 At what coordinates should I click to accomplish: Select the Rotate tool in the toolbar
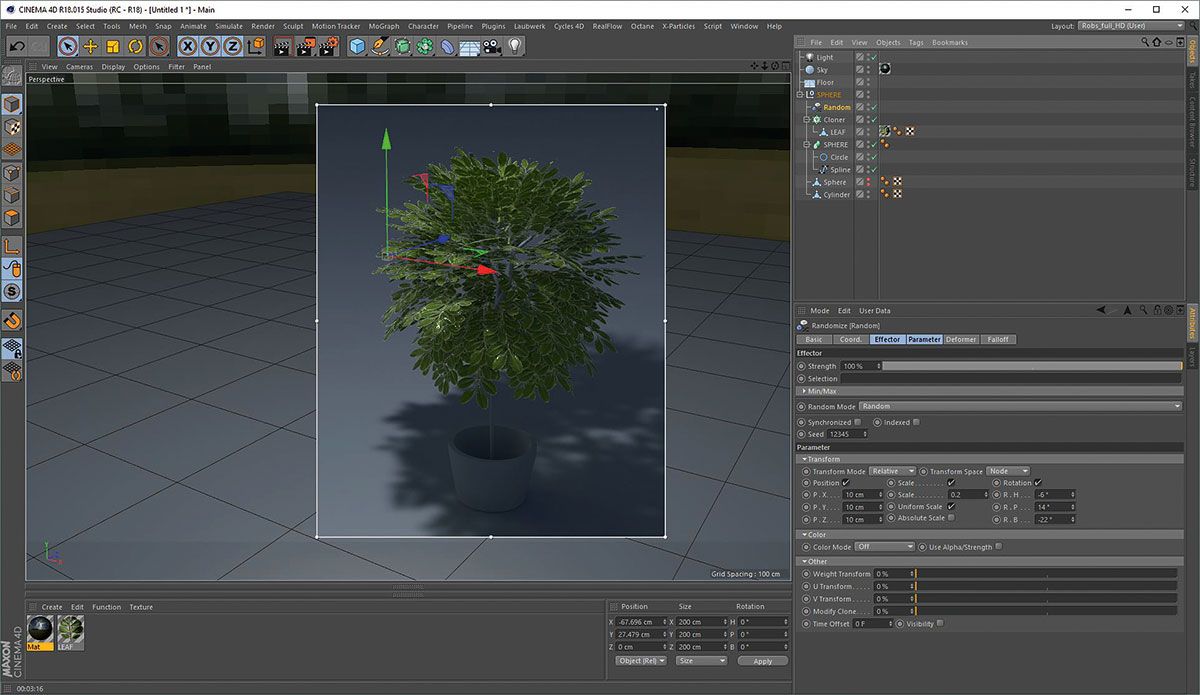[136, 46]
